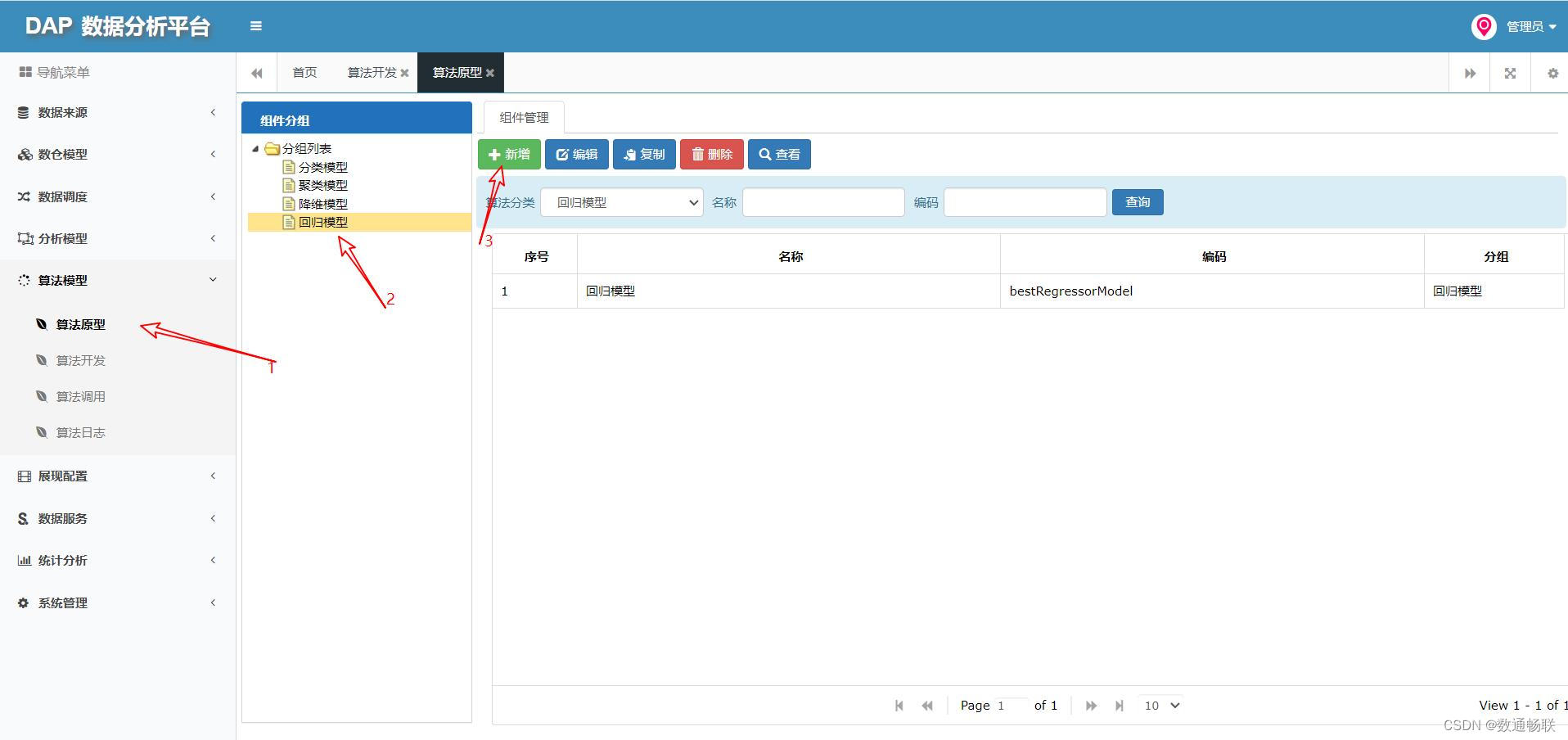This screenshot has width=1568, height=740.
Task: Click the tab scroll-right double arrow
Action: (1470, 73)
